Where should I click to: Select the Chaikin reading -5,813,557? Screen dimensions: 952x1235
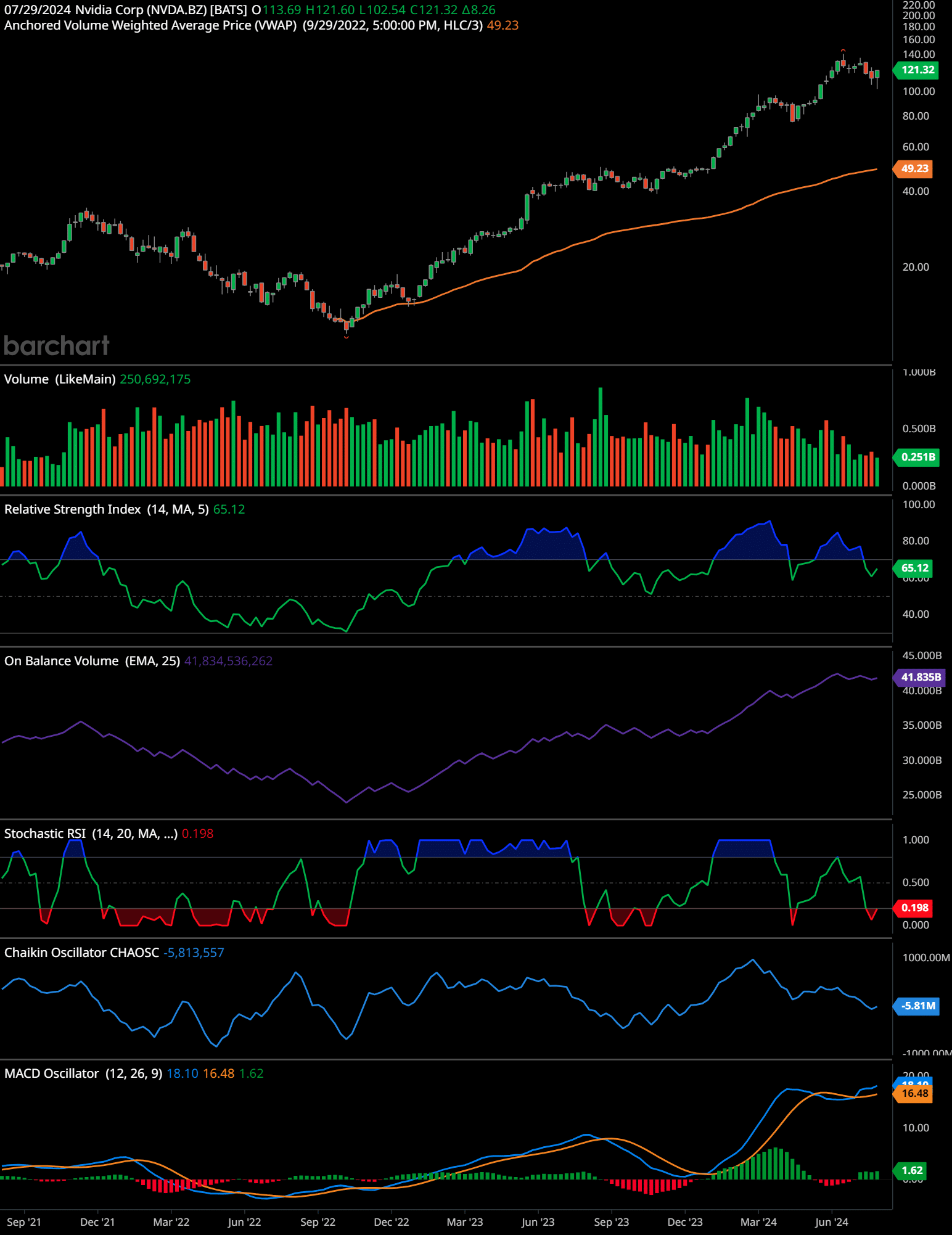(194, 953)
